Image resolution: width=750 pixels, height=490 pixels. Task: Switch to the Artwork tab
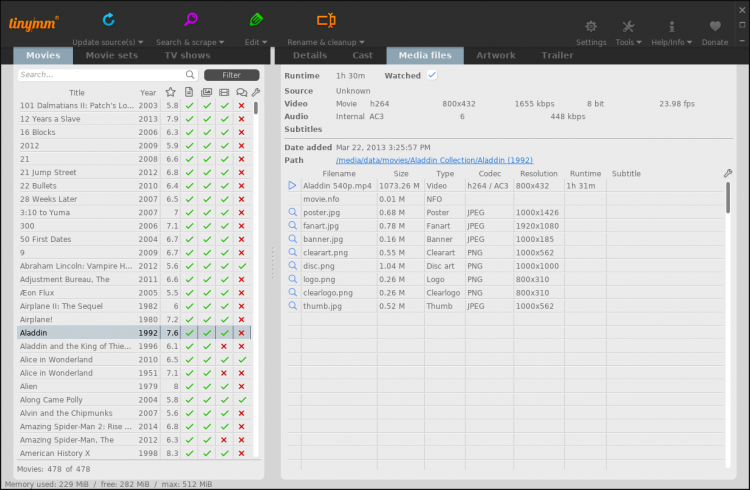click(496, 56)
